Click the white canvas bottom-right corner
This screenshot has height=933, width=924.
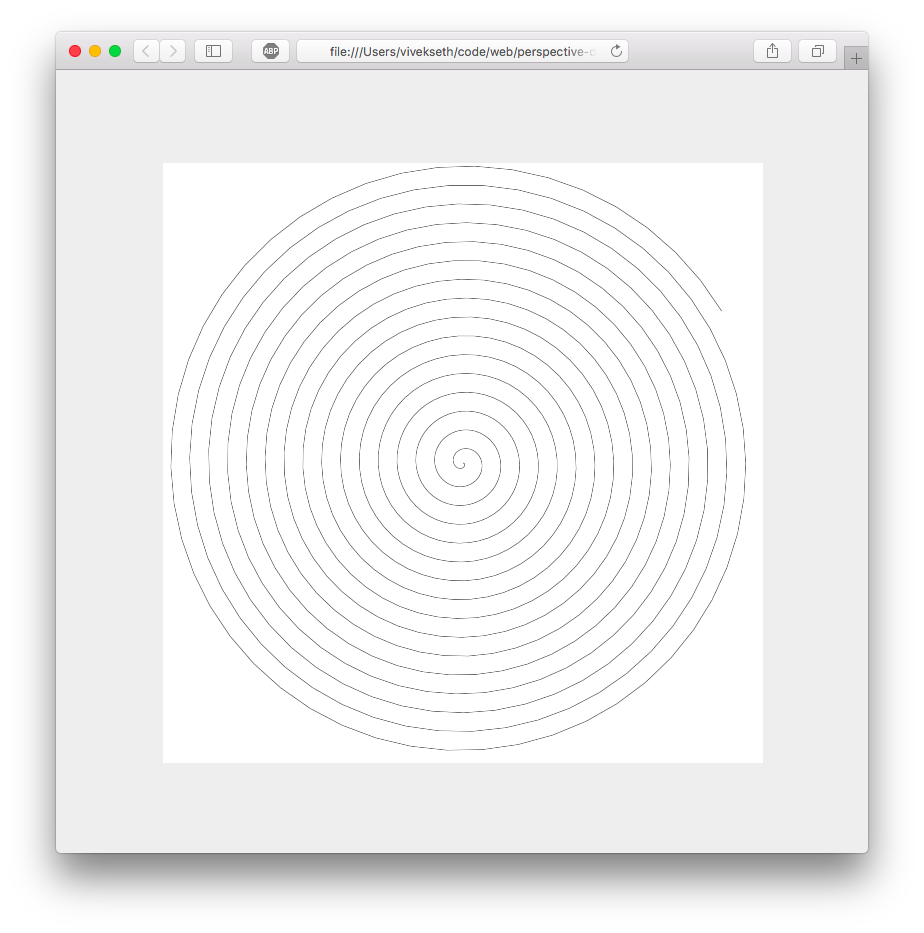(759, 759)
